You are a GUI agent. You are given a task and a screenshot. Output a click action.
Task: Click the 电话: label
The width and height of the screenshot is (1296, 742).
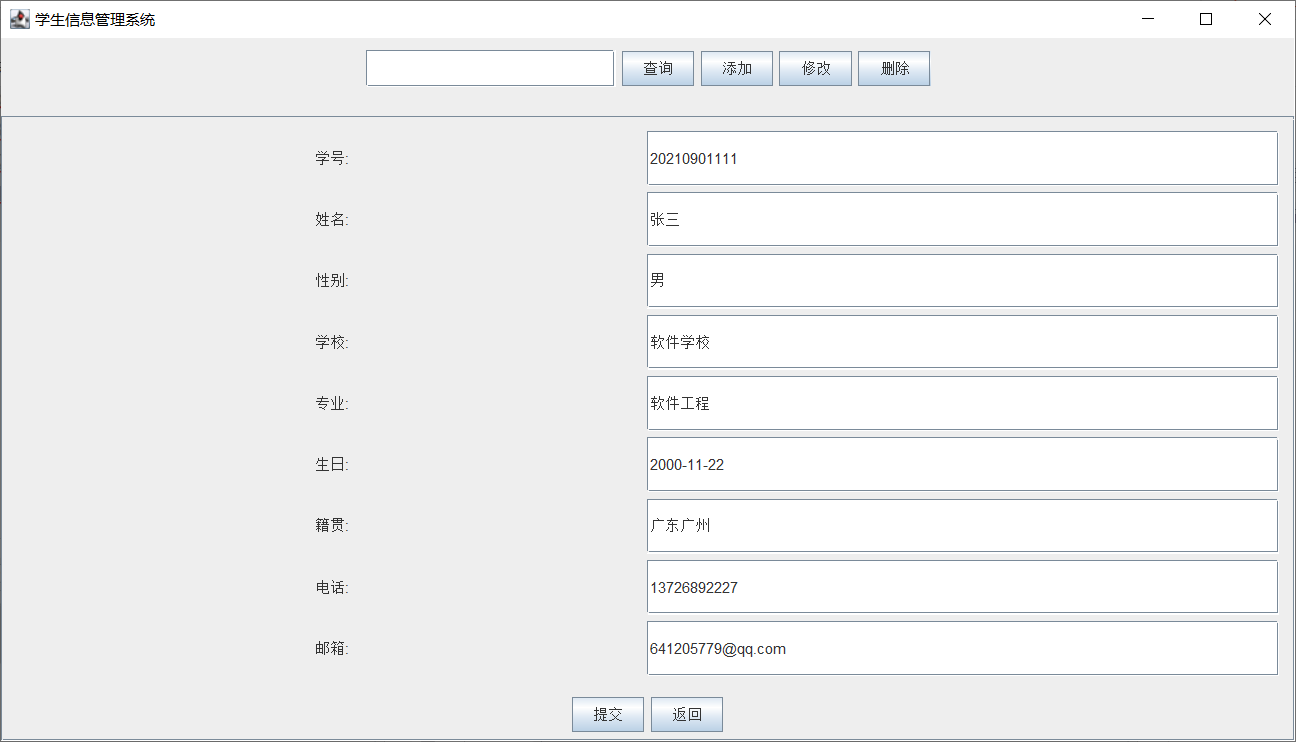pyautogui.click(x=332, y=587)
